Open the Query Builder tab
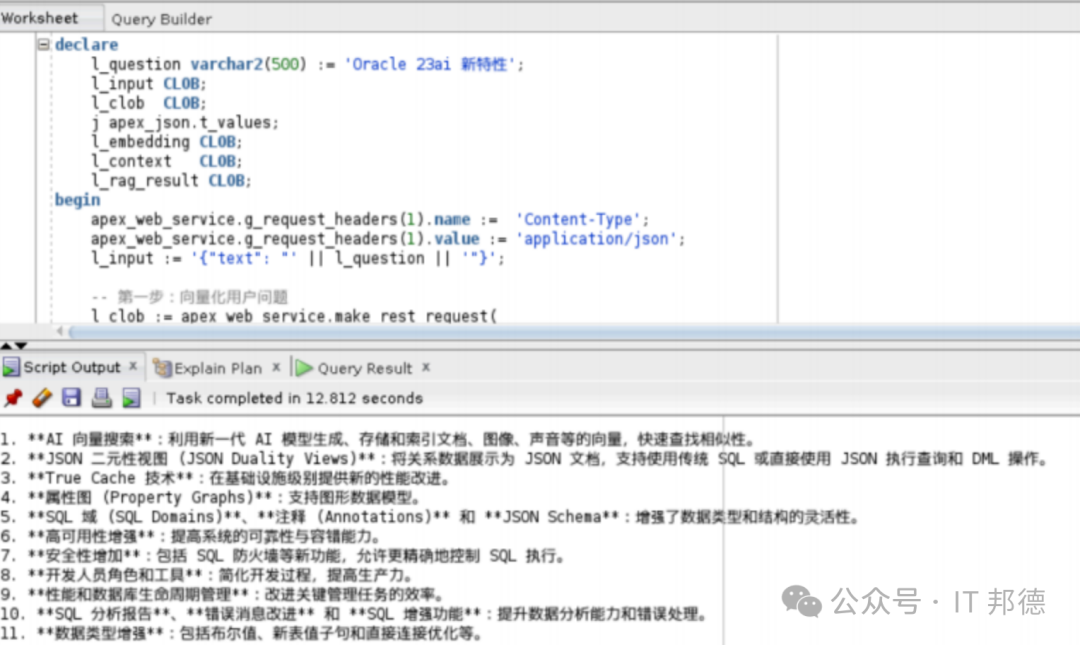 coord(161,19)
